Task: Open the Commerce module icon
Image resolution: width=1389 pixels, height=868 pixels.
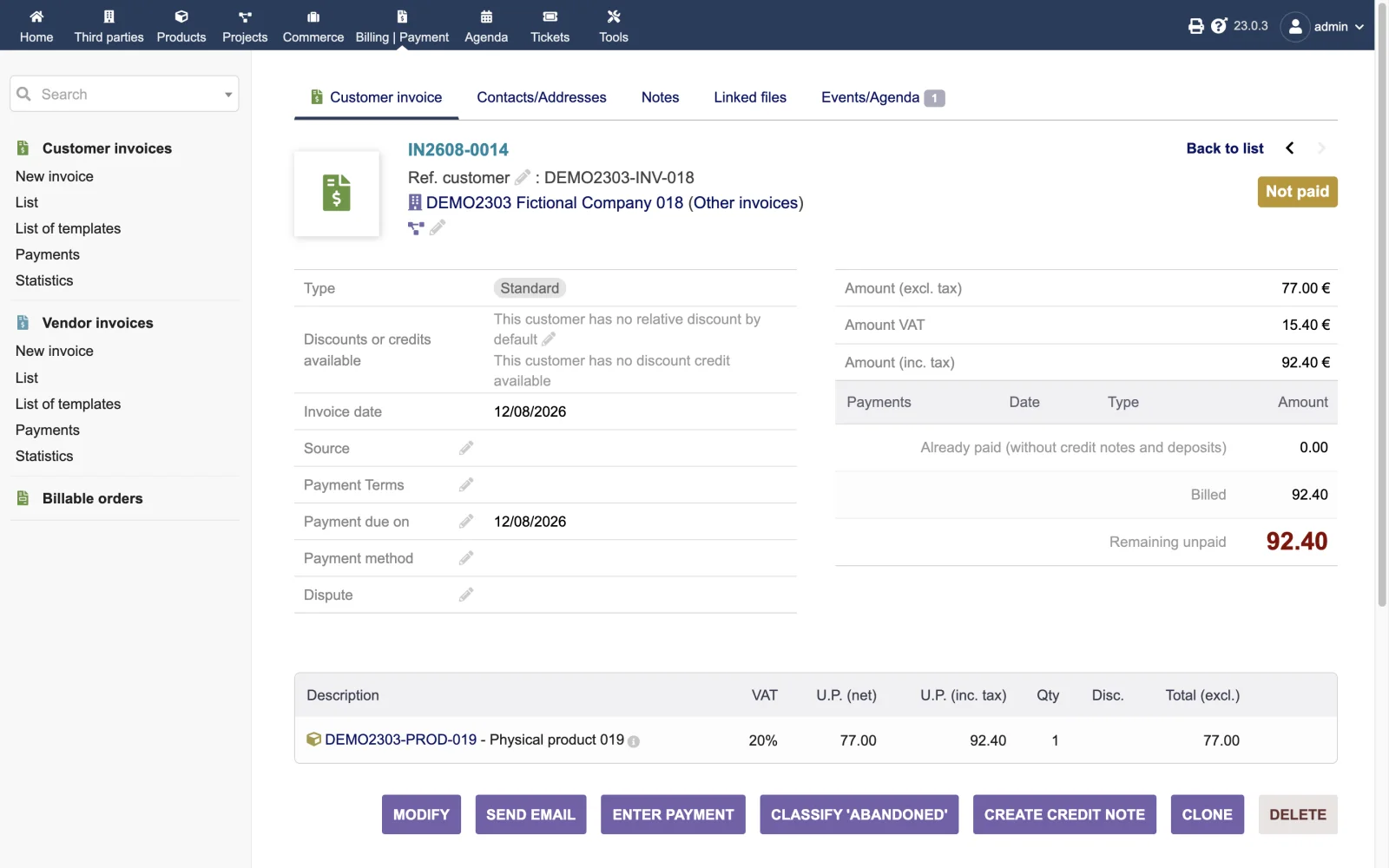Action: pos(313,16)
